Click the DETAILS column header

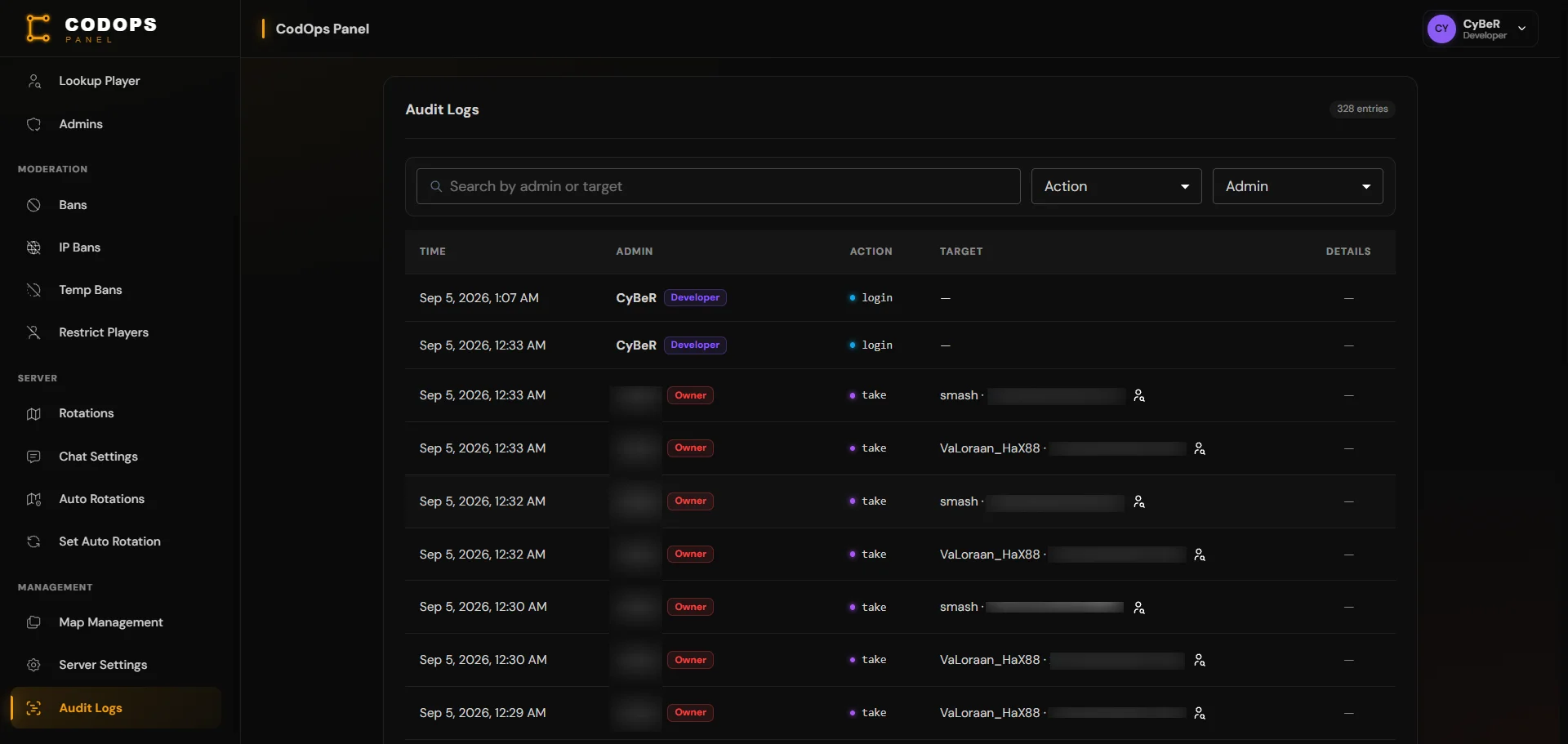pos(1348,252)
